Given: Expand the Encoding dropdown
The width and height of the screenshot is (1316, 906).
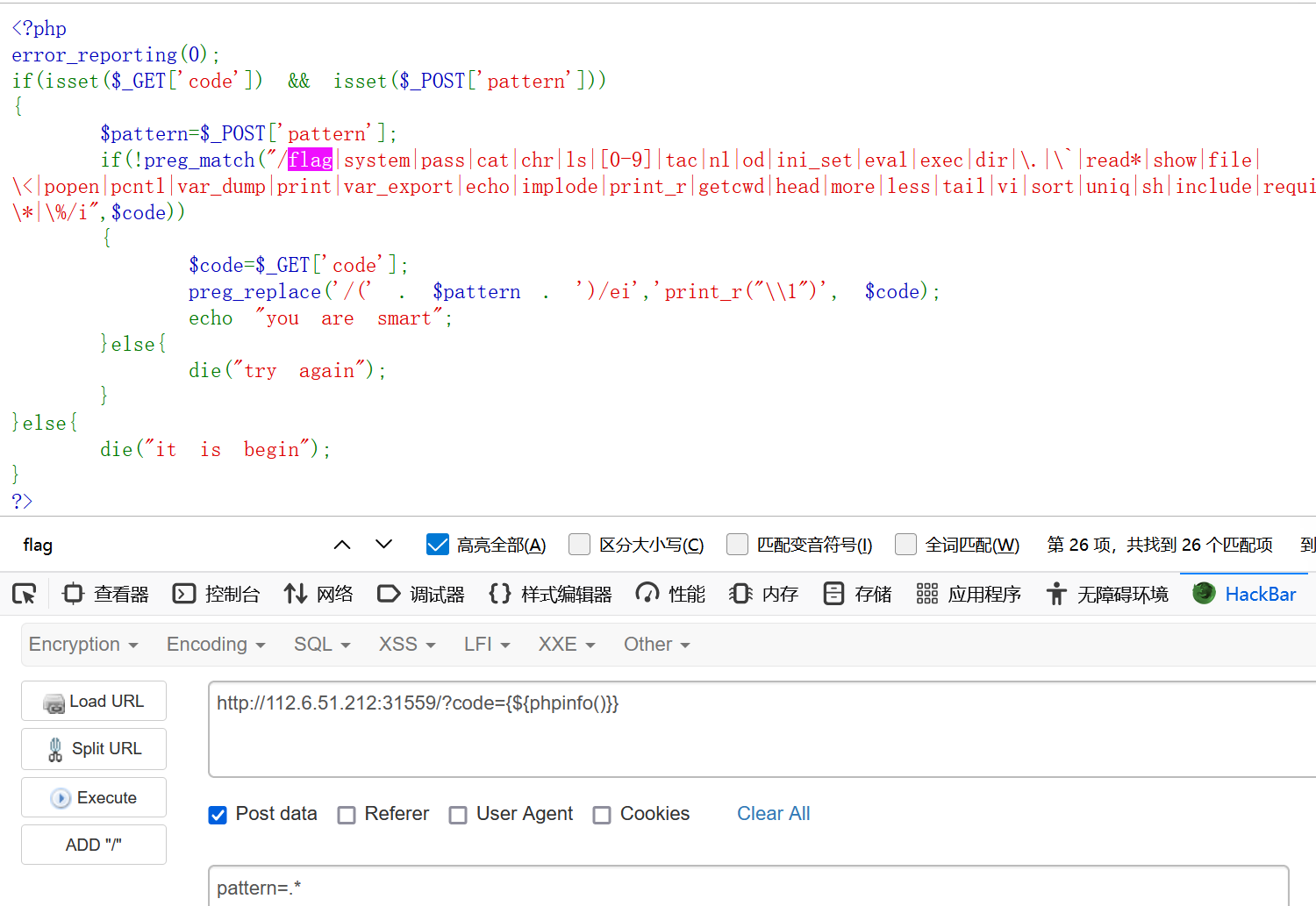Looking at the screenshot, I should 216,645.
